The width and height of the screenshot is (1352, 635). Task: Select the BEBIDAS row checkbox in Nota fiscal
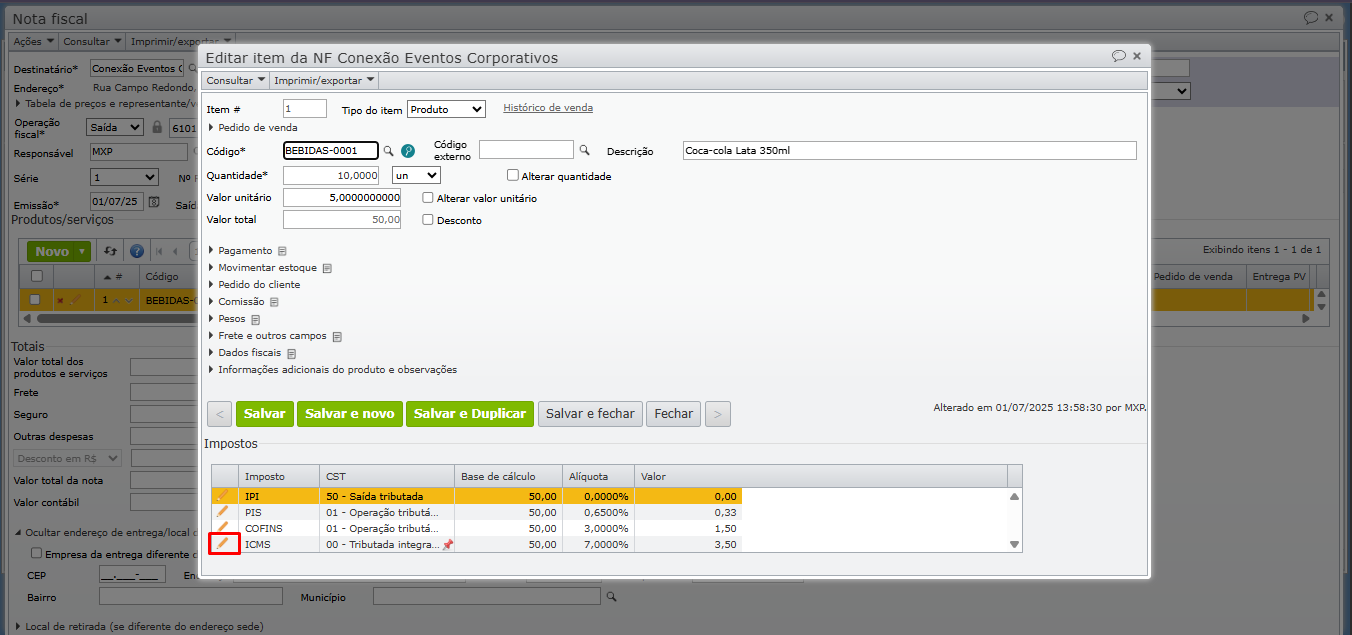tap(36, 300)
